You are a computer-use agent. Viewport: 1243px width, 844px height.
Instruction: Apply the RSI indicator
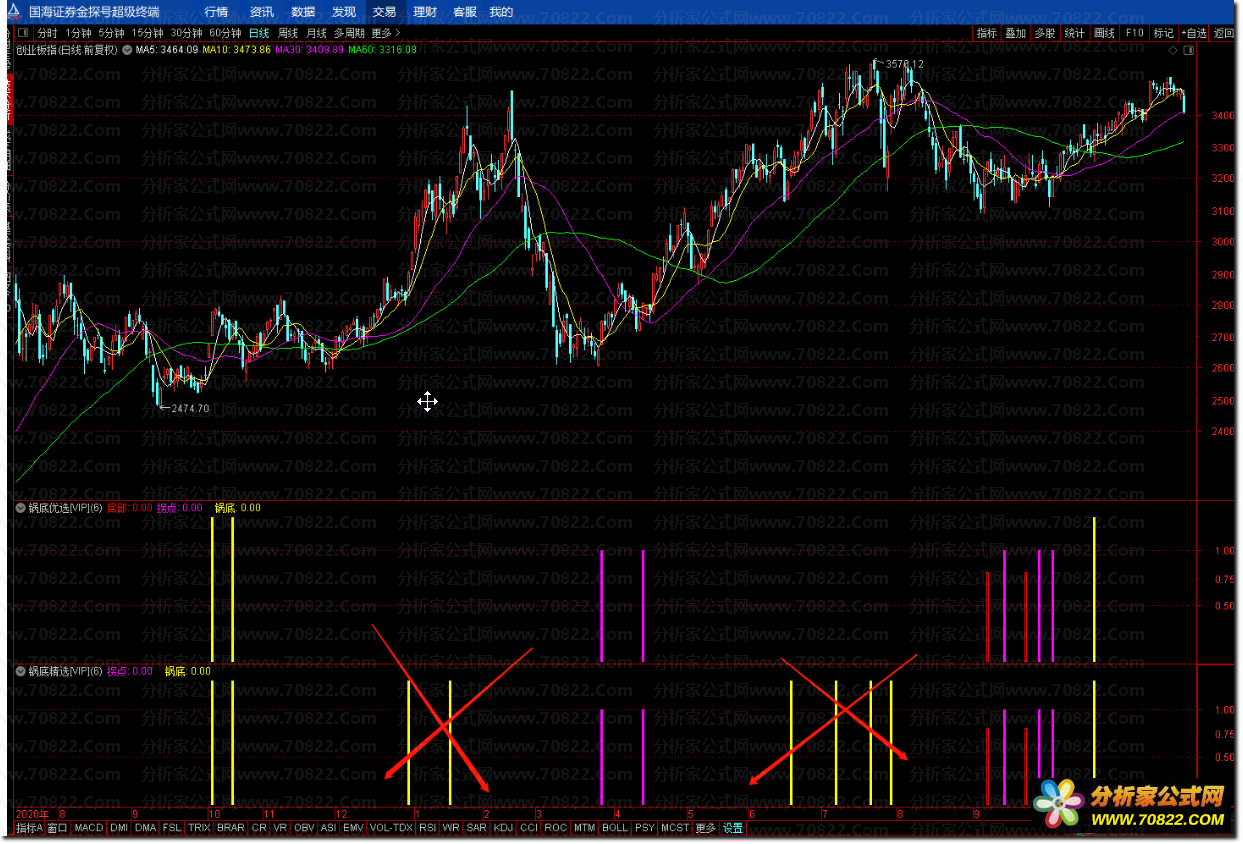[428, 828]
